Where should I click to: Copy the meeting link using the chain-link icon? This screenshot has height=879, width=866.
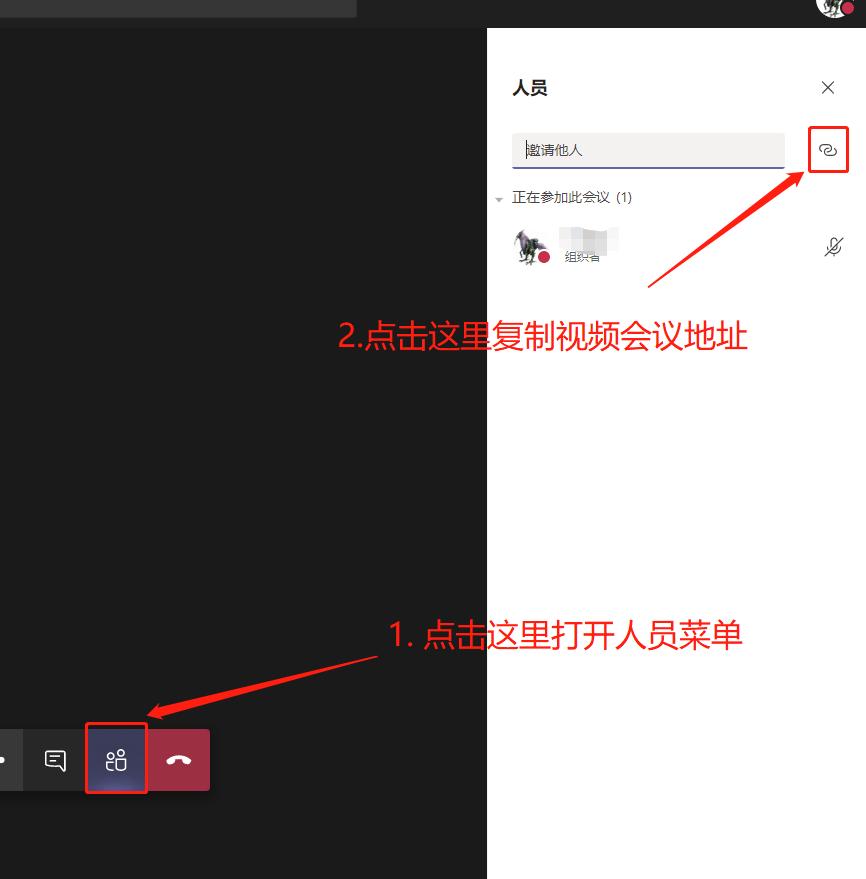pyautogui.click(x=828, y=149)
